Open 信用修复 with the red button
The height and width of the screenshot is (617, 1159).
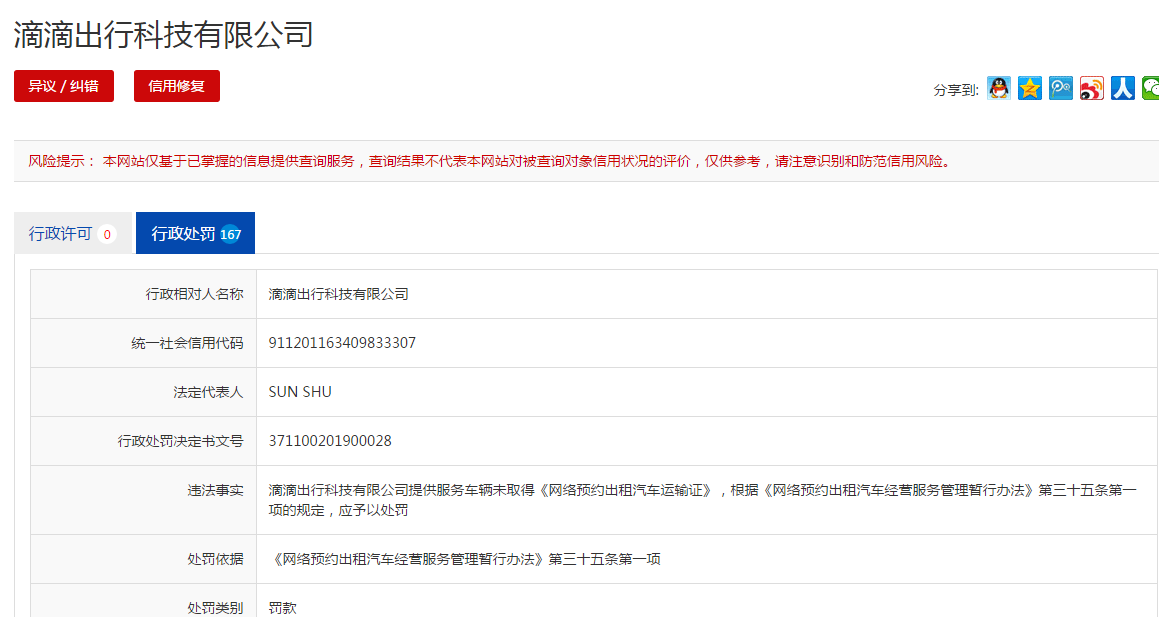tap(176, 86)
